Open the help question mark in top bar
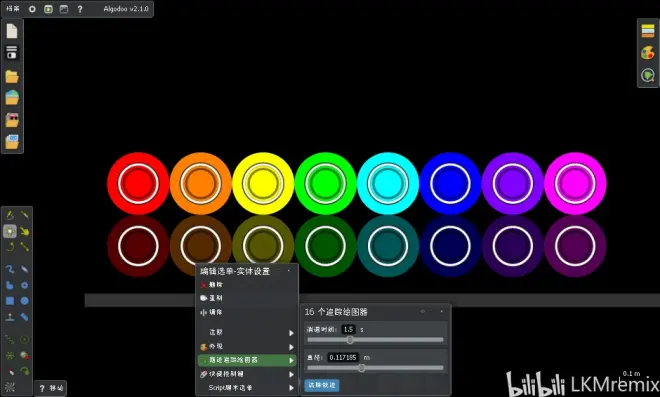Screen dimensions: 660x397 click(80, 9)
